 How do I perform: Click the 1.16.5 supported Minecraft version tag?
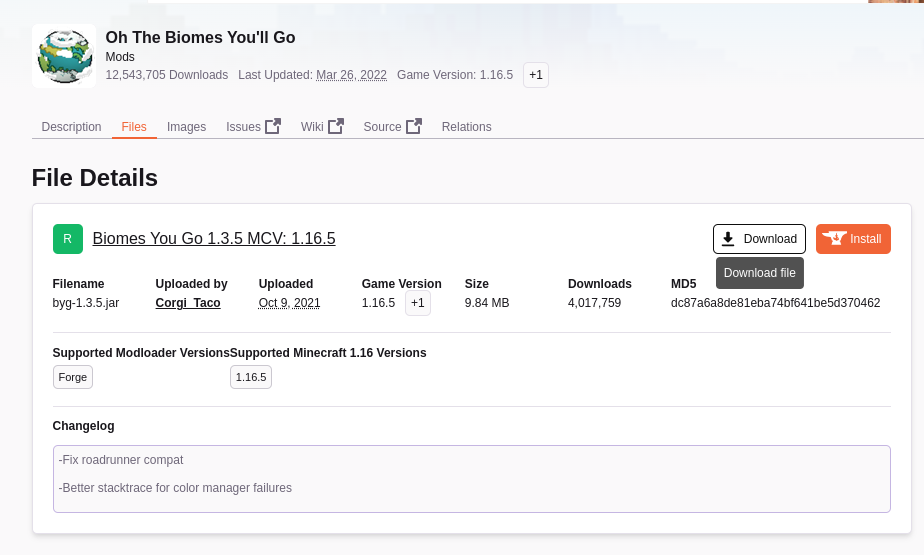pyautogui.click(x=251, y=377)
